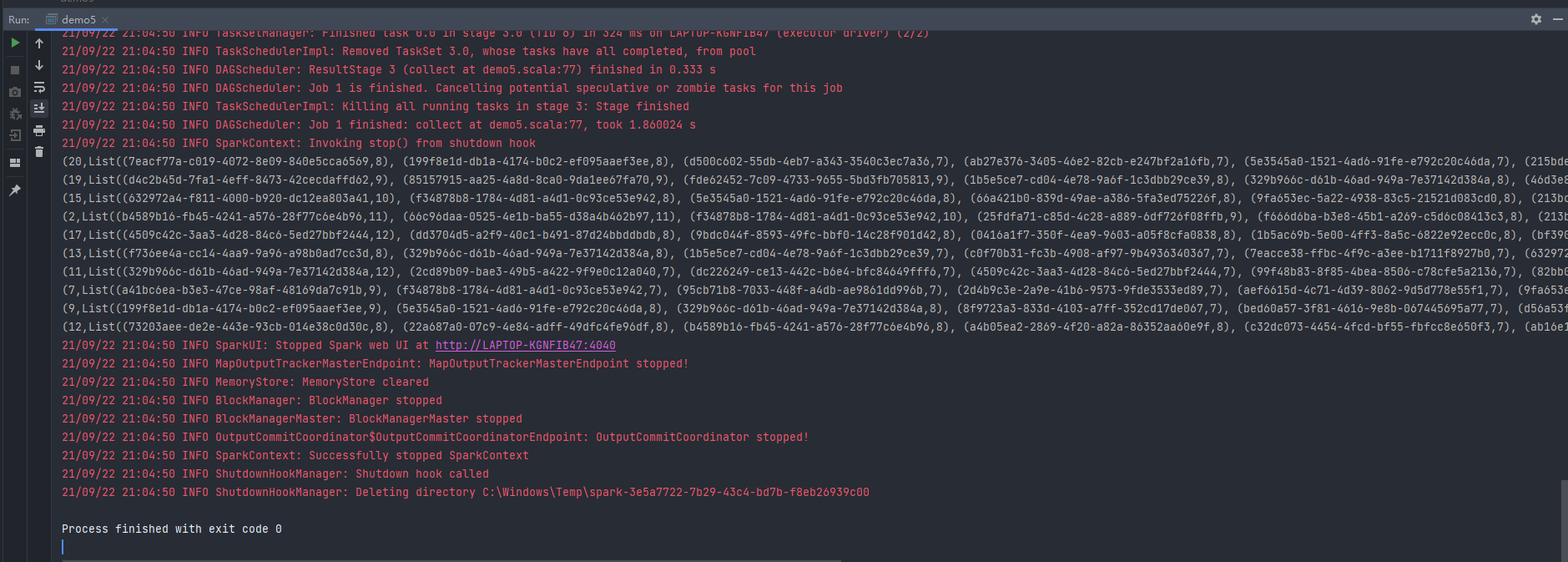1568x562 pixels.
Task: Rerun demo5 with the green play icon
Action: [15, 43]
